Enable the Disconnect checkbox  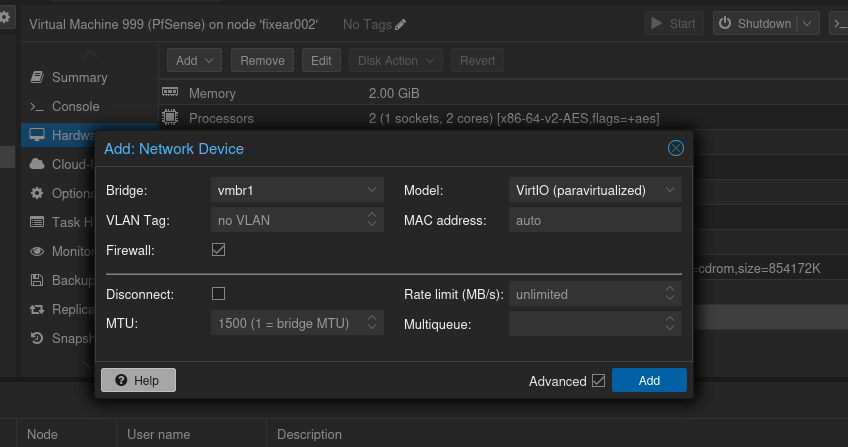pos(219,294)
